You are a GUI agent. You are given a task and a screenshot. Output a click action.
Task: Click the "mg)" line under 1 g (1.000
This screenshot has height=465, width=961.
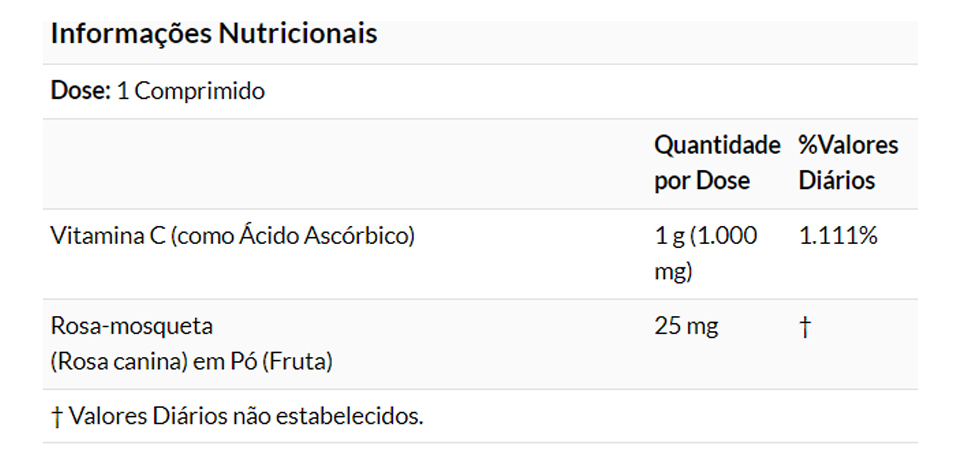(x=674, y=272)
